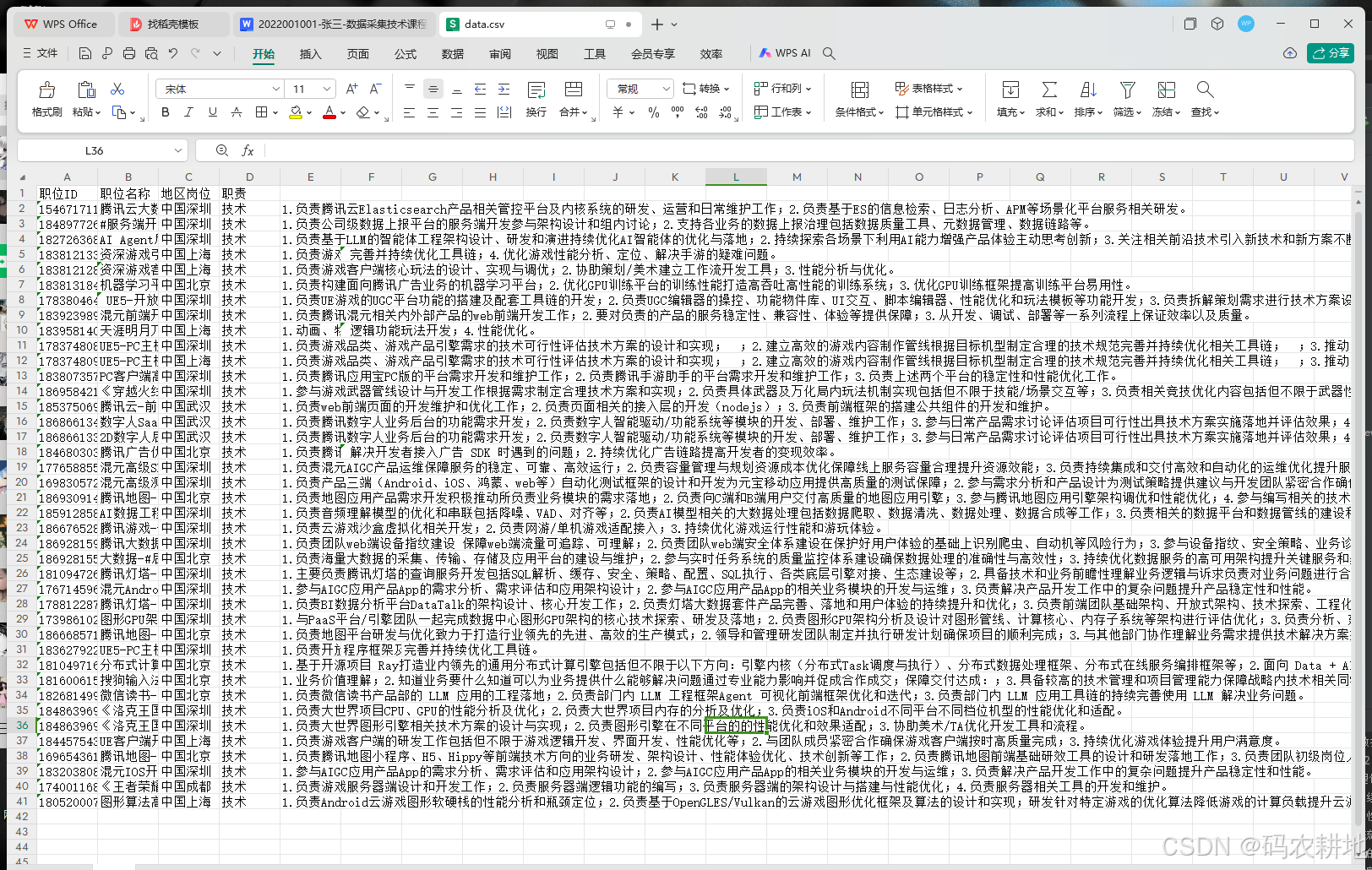1372x870 pixels.
Task: Decrease font size with the A- icon
Action: pos(376,89)
